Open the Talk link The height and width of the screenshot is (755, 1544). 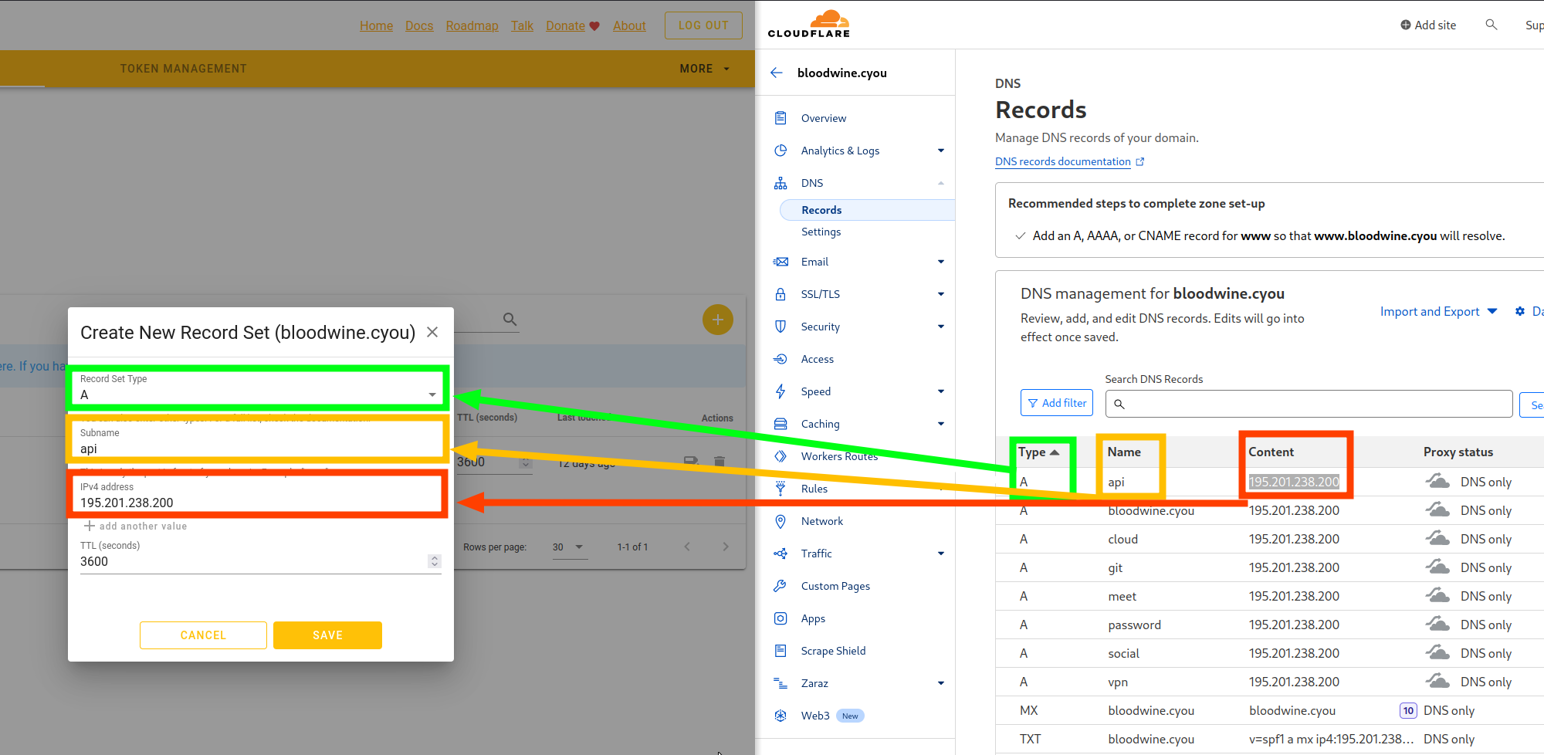click(x=522, y=26)
